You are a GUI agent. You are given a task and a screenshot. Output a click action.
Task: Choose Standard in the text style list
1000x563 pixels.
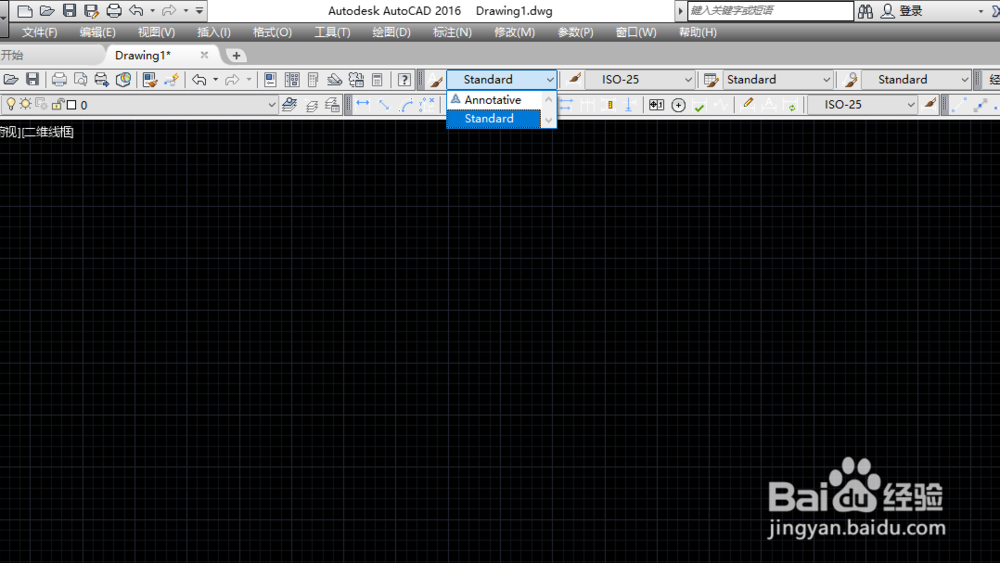point(494,119)
